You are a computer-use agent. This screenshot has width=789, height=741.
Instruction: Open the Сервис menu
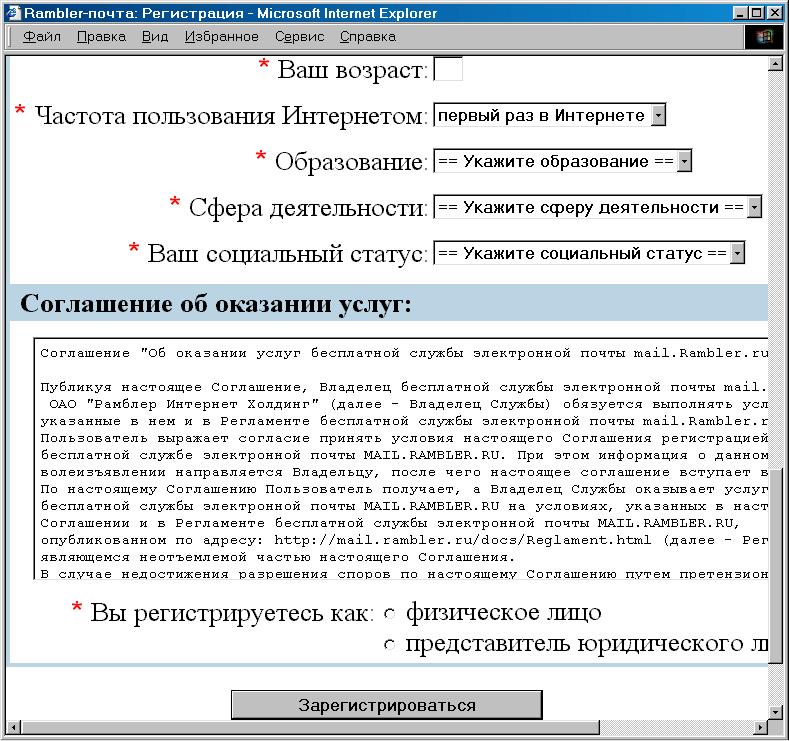(x=299, y=37)
